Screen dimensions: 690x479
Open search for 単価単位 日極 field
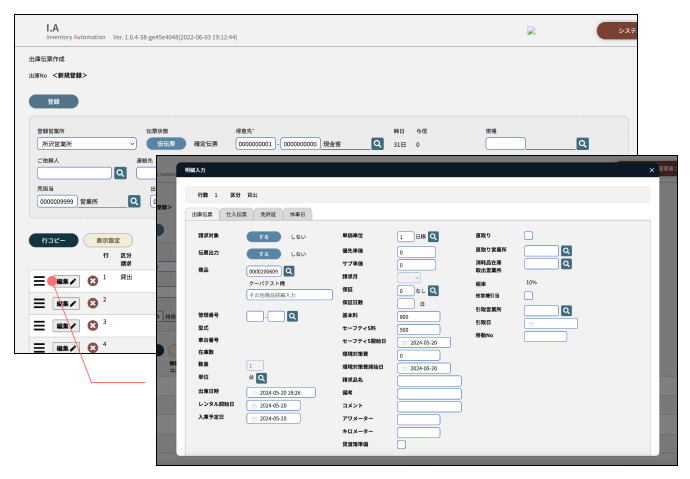[433, 237]
